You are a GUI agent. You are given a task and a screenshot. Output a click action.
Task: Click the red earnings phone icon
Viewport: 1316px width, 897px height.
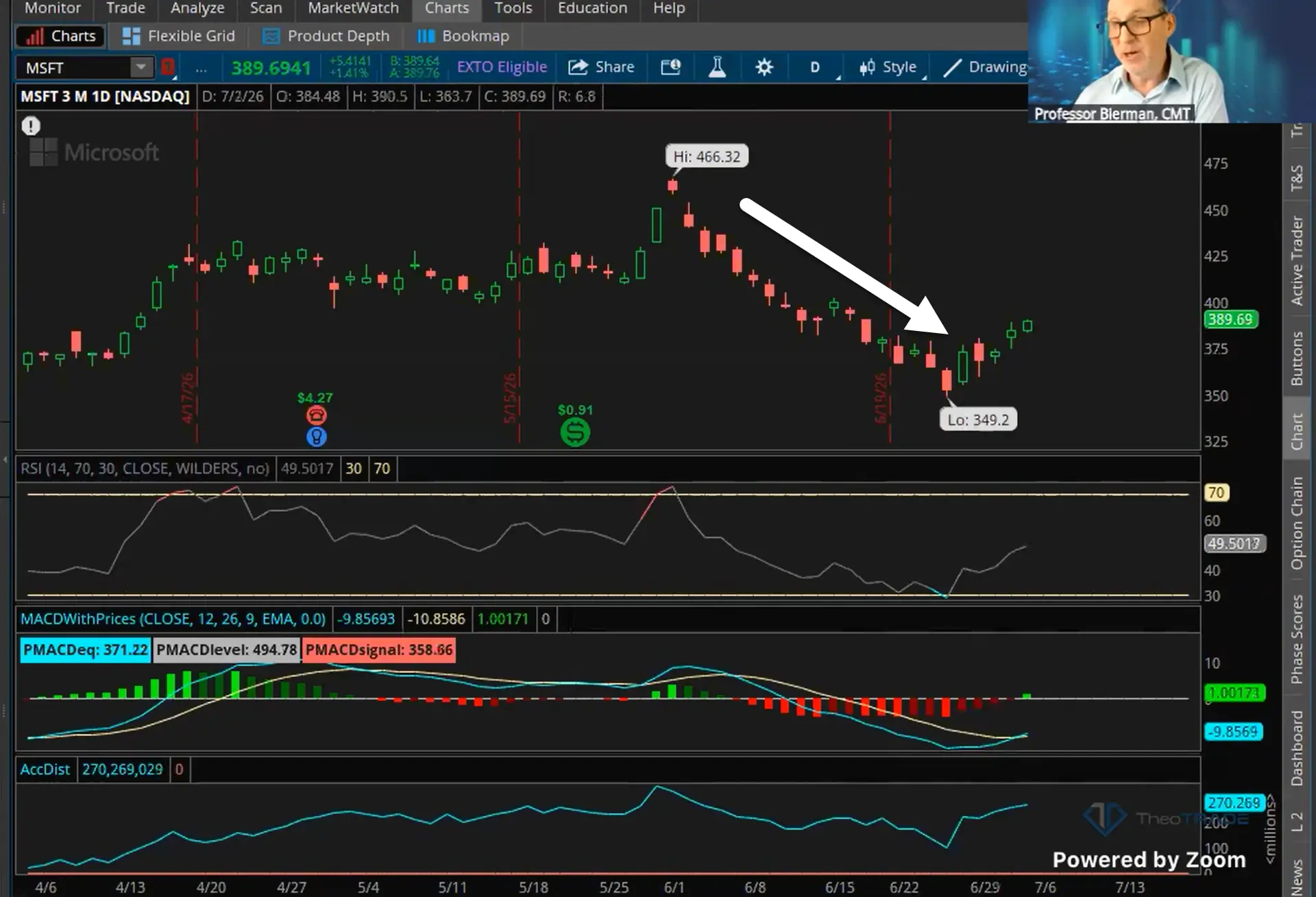click(x=316, y=415)
